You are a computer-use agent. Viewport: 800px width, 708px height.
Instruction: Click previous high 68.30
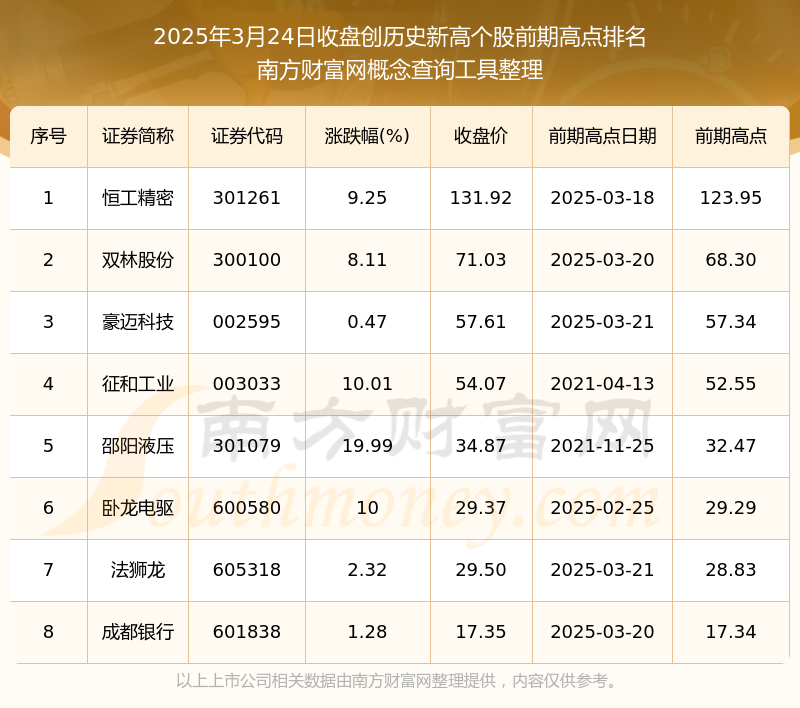pos(731,260)
